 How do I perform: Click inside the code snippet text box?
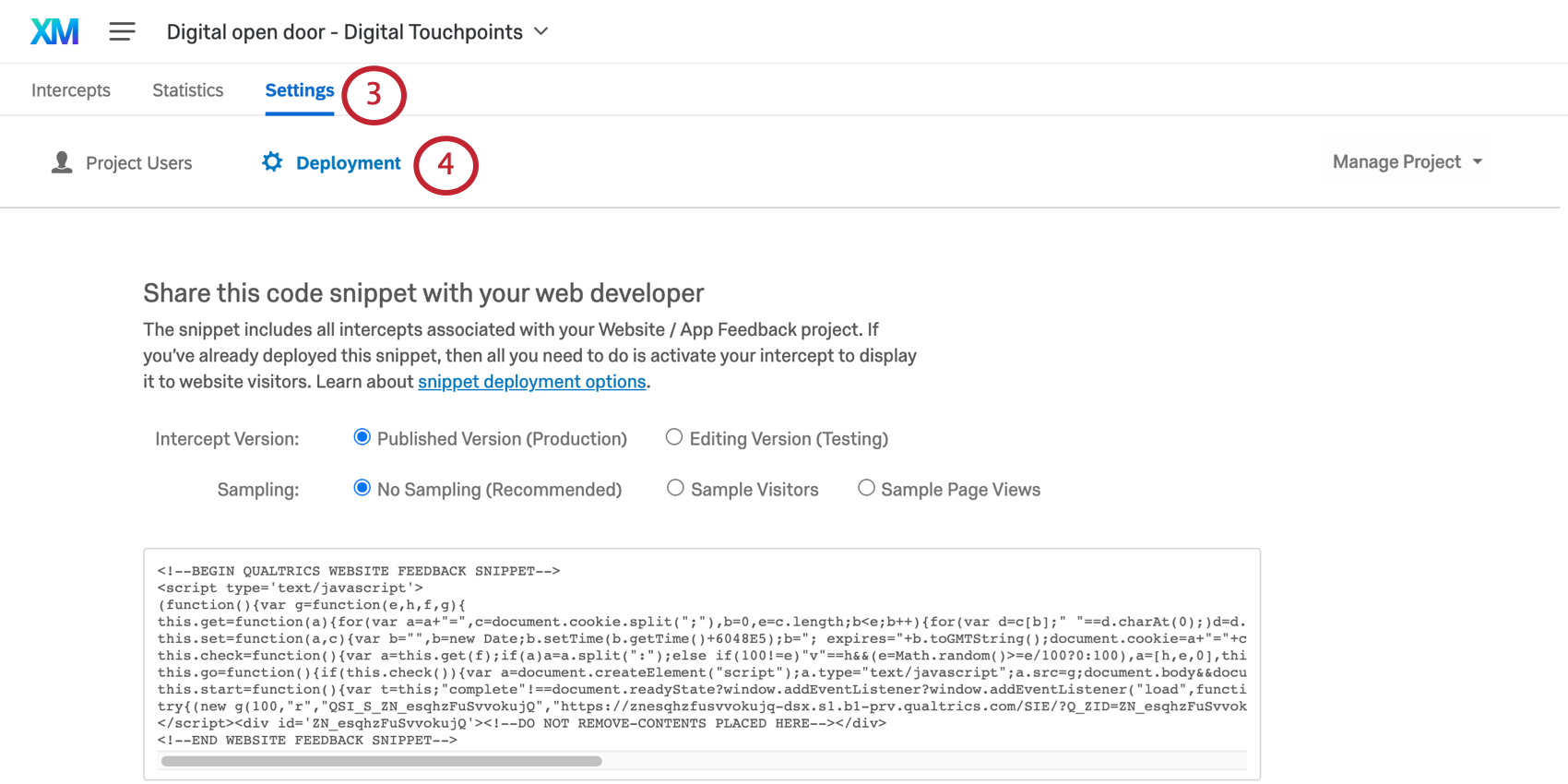702,664
